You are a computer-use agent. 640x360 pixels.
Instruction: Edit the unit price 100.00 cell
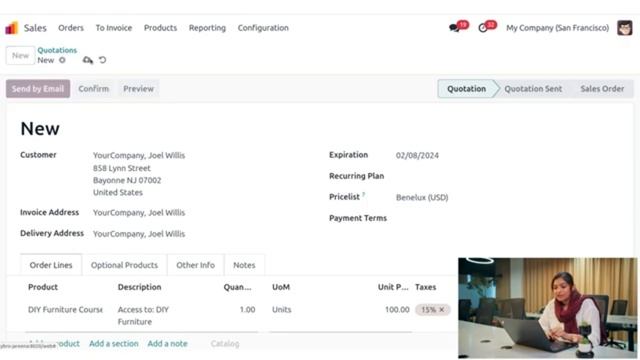[397, 310]
